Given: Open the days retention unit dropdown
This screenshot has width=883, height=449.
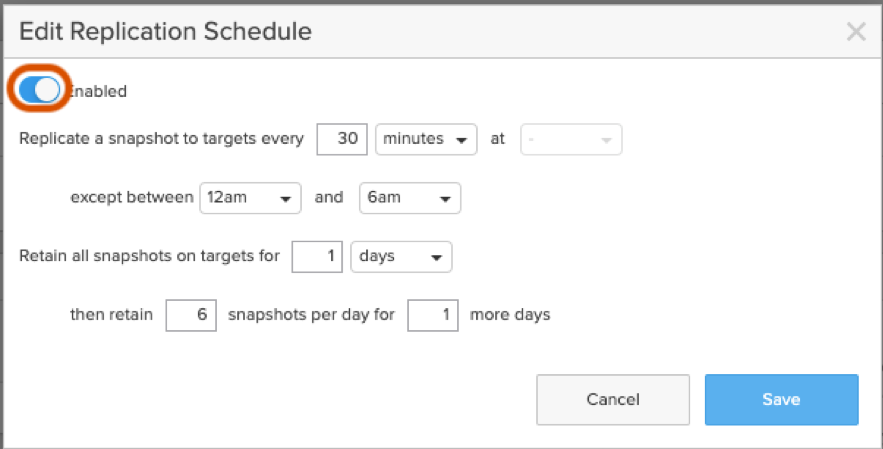Looking at the screenshot, I should (x=402, y=256).
